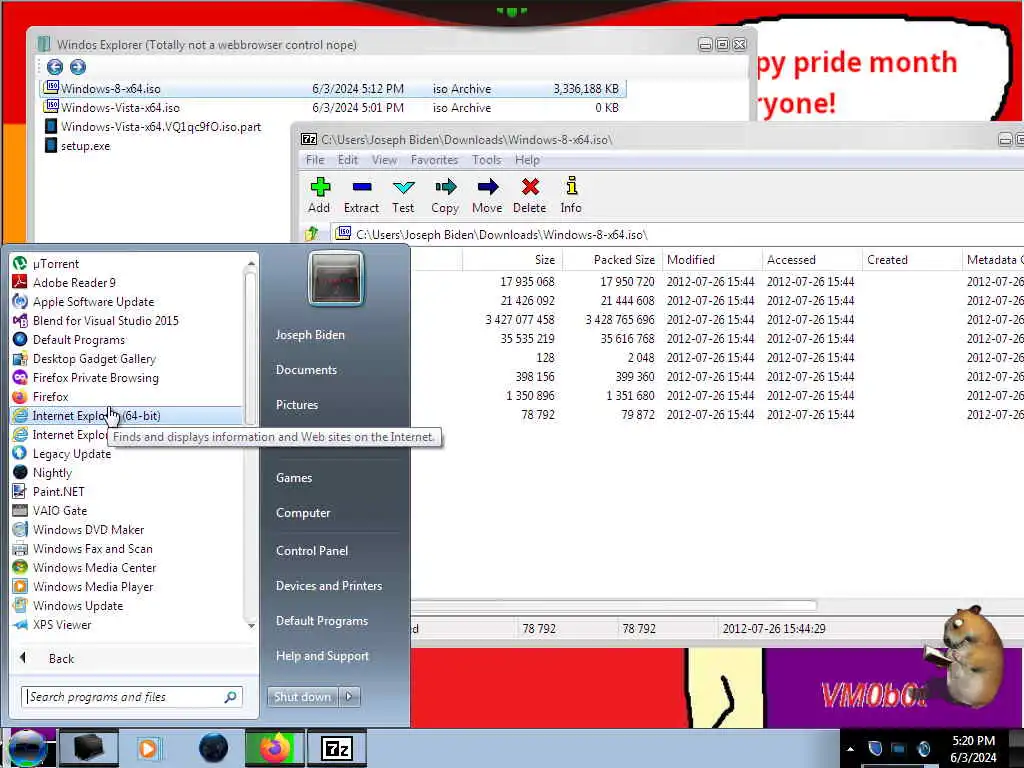Expand the Shut down options arrow
1024x768 pixels.
349,697
